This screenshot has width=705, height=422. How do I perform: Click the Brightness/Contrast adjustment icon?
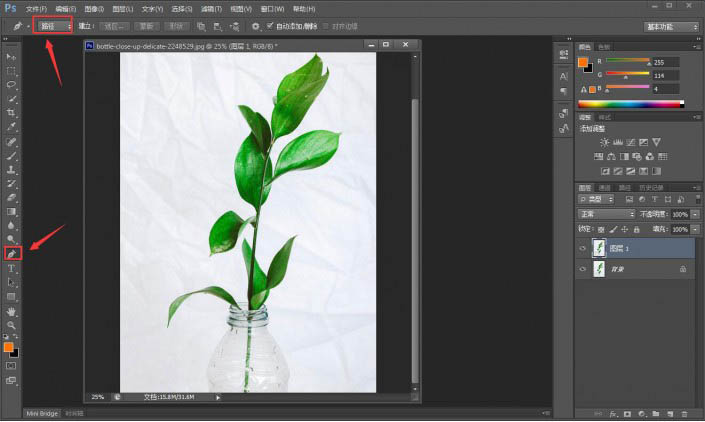point(605,142)
